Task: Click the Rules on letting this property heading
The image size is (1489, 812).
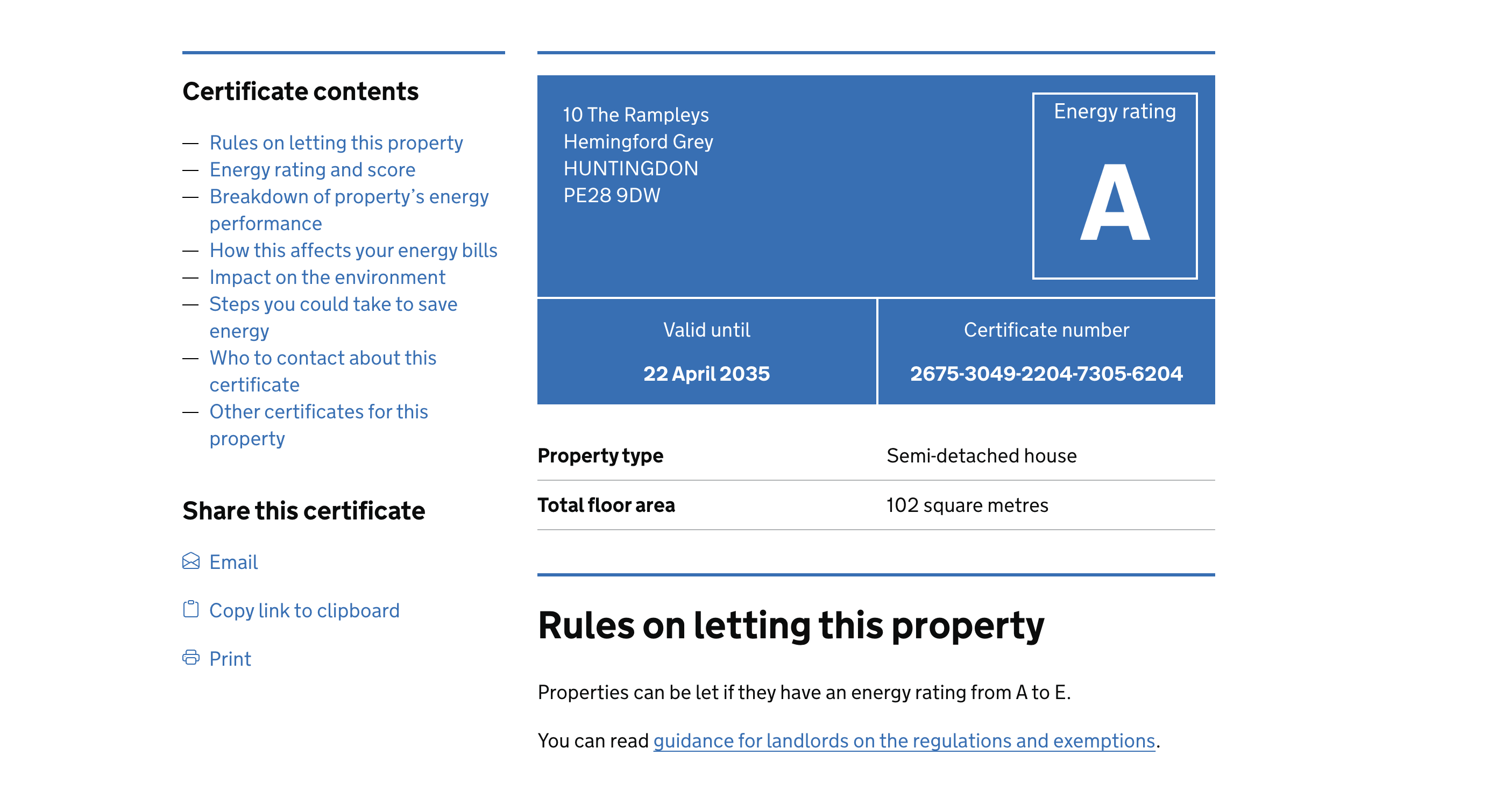Action: tap(791, 625)
